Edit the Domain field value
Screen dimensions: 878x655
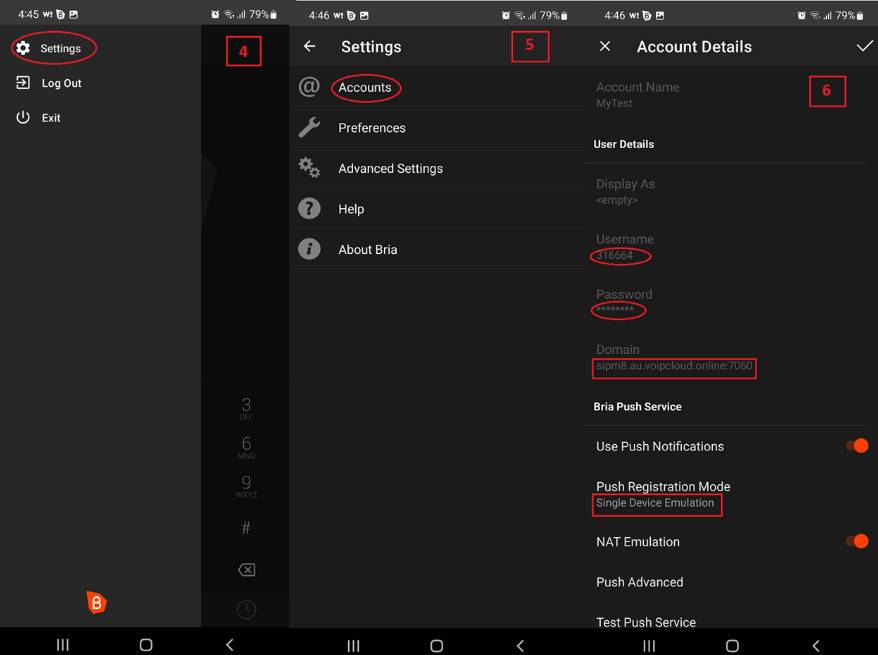[x=674, y=366]
